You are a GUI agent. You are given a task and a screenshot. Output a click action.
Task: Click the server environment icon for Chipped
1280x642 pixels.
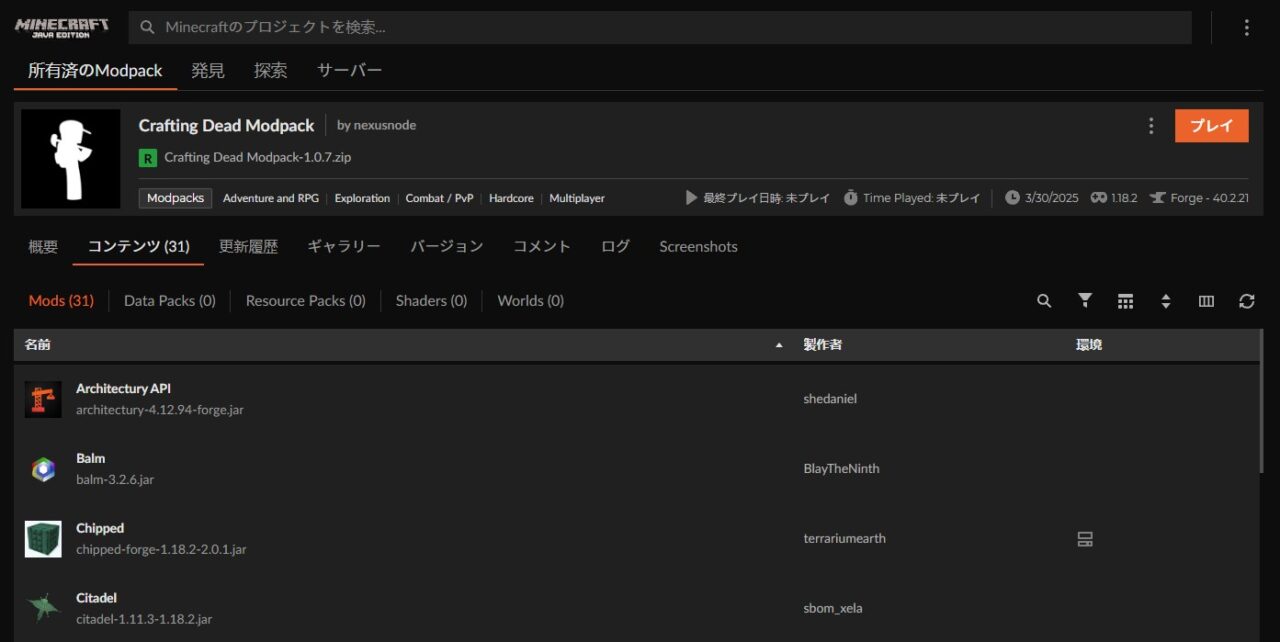tap(1085, 539)
